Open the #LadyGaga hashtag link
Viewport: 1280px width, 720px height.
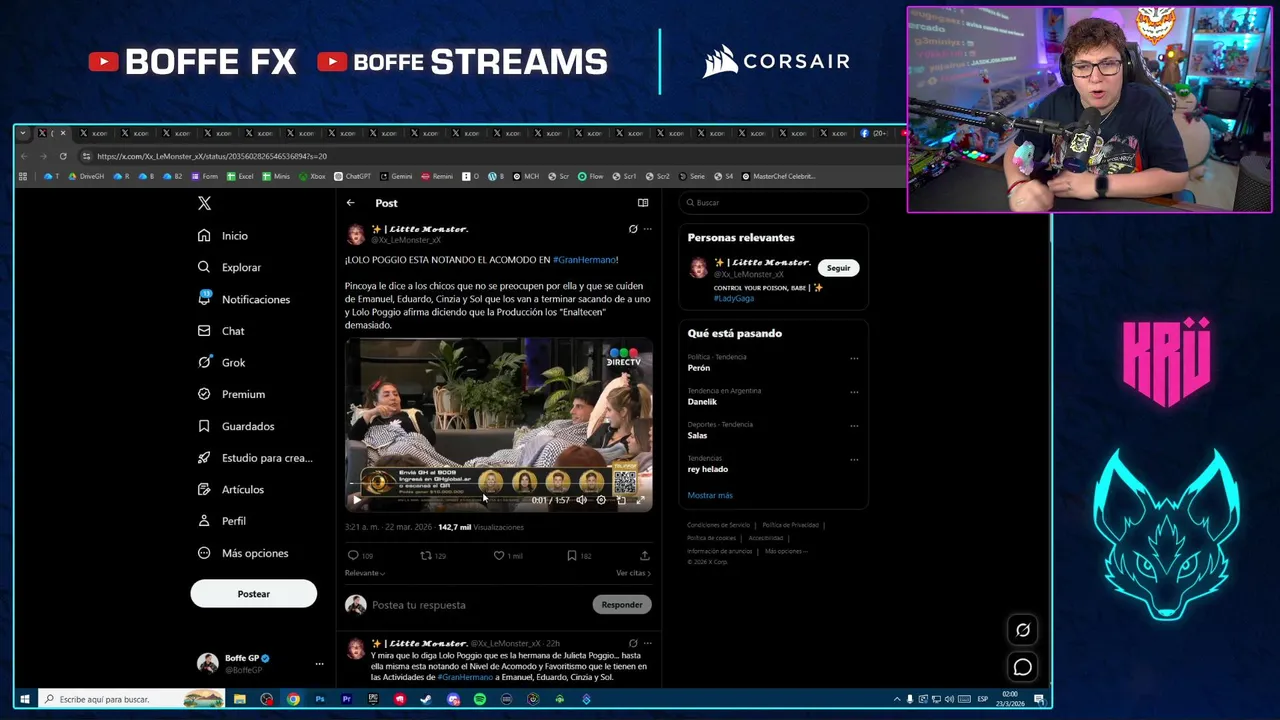pos(733,298)
